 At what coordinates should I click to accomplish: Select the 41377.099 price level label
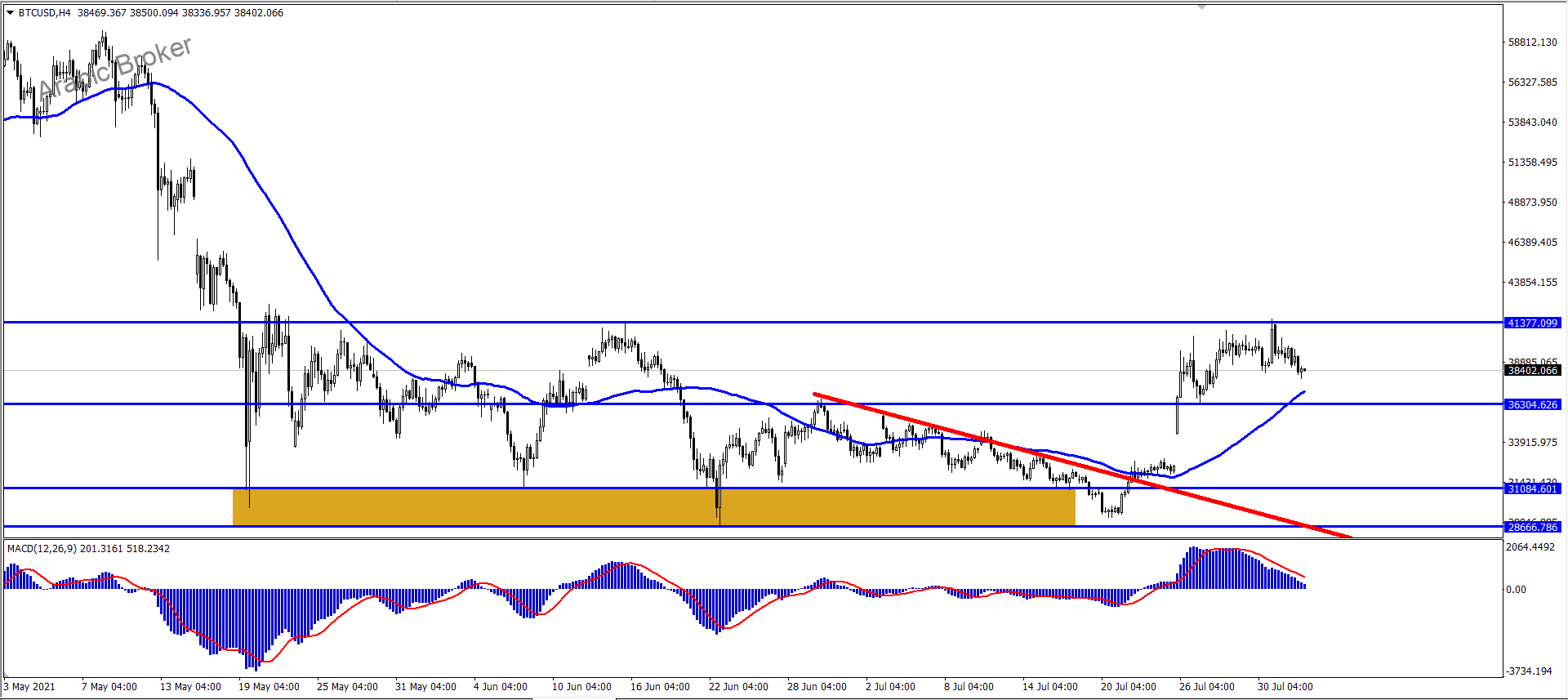[x=1532, y=323]
